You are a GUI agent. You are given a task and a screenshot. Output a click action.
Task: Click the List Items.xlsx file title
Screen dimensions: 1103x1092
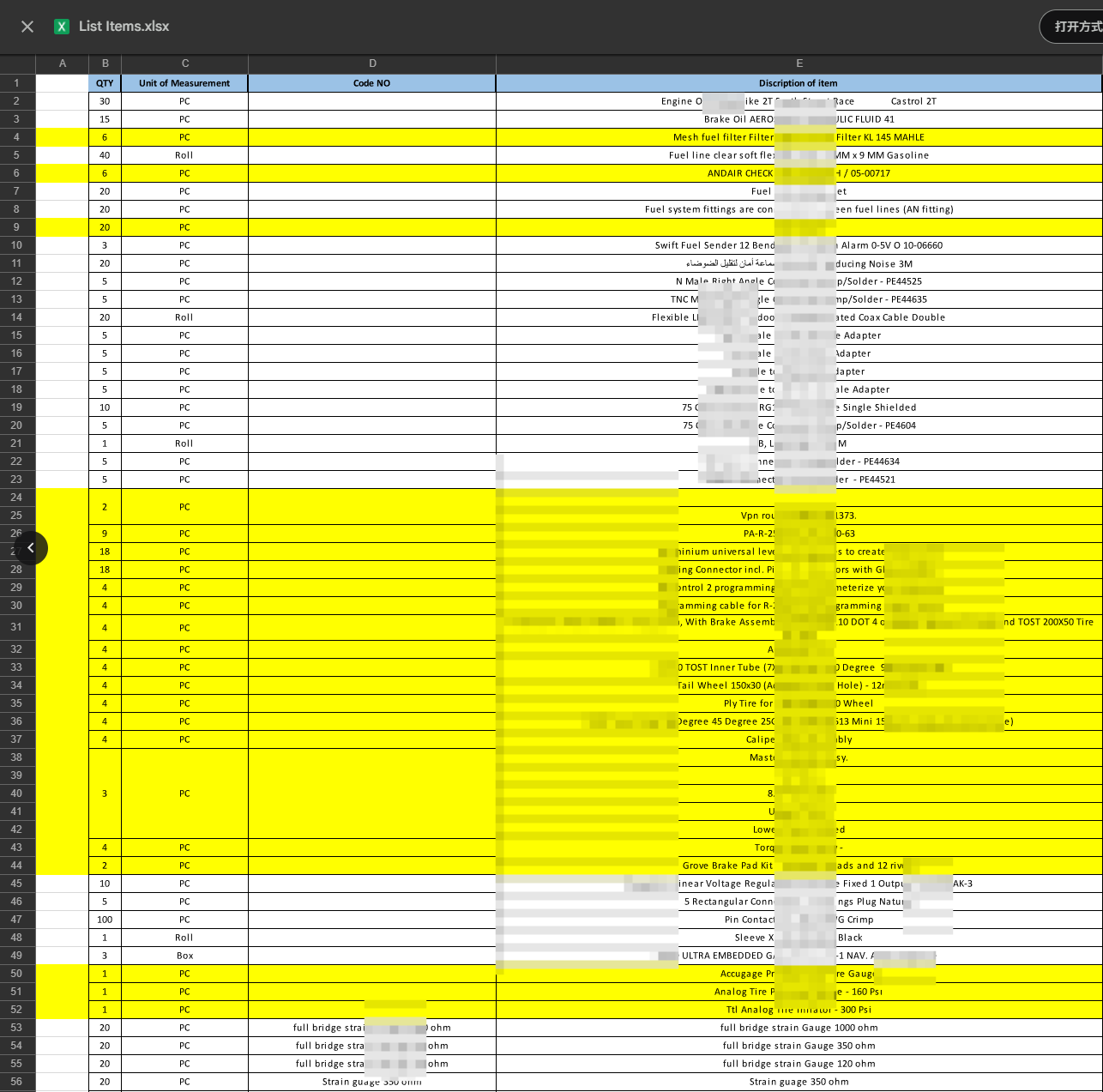pos(124,27)
